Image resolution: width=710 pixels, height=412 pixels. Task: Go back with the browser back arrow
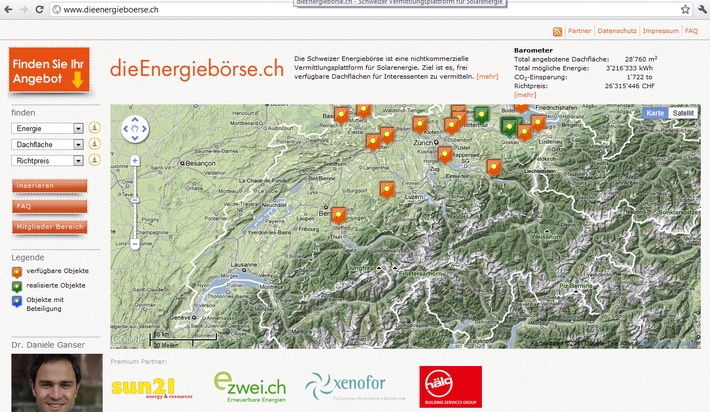coord(8,9)
